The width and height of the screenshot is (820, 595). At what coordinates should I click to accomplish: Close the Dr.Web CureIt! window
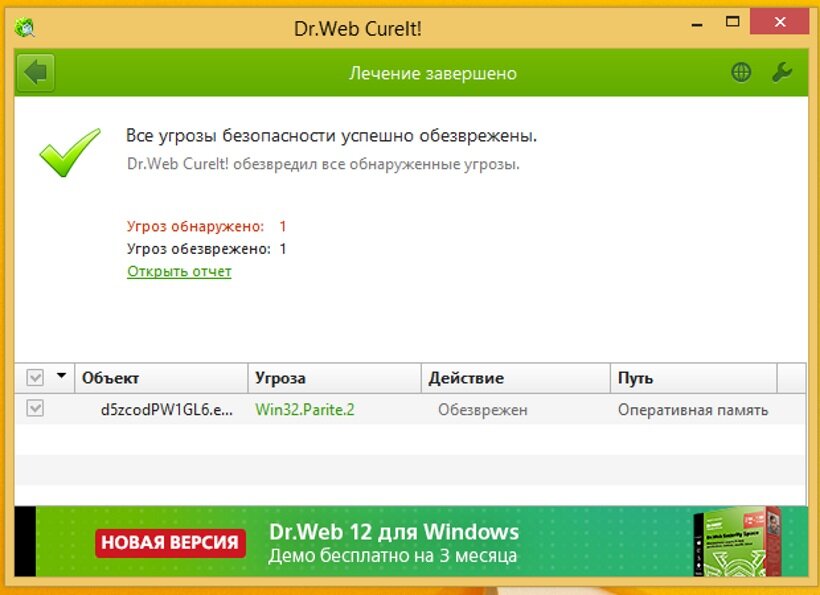[x=780, y=22]
